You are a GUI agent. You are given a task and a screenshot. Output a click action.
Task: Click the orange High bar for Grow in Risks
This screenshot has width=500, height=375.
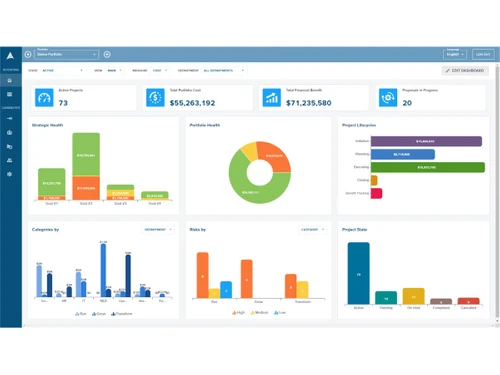[247, 279]
